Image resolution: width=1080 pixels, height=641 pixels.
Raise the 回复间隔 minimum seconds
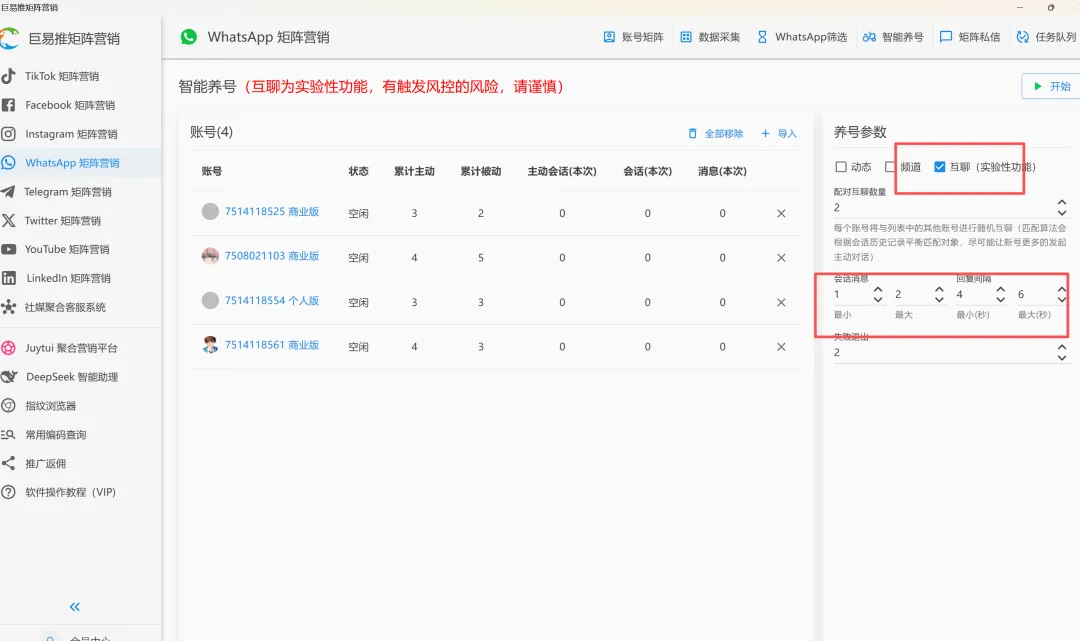[x=1000, y=289]
